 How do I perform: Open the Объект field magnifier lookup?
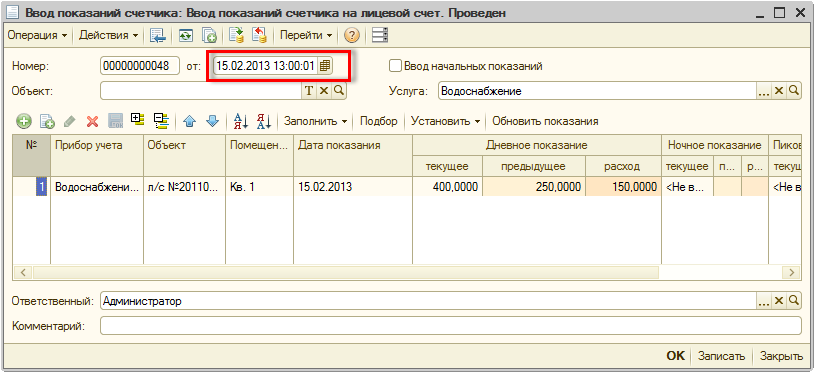[x=338, y=91]
